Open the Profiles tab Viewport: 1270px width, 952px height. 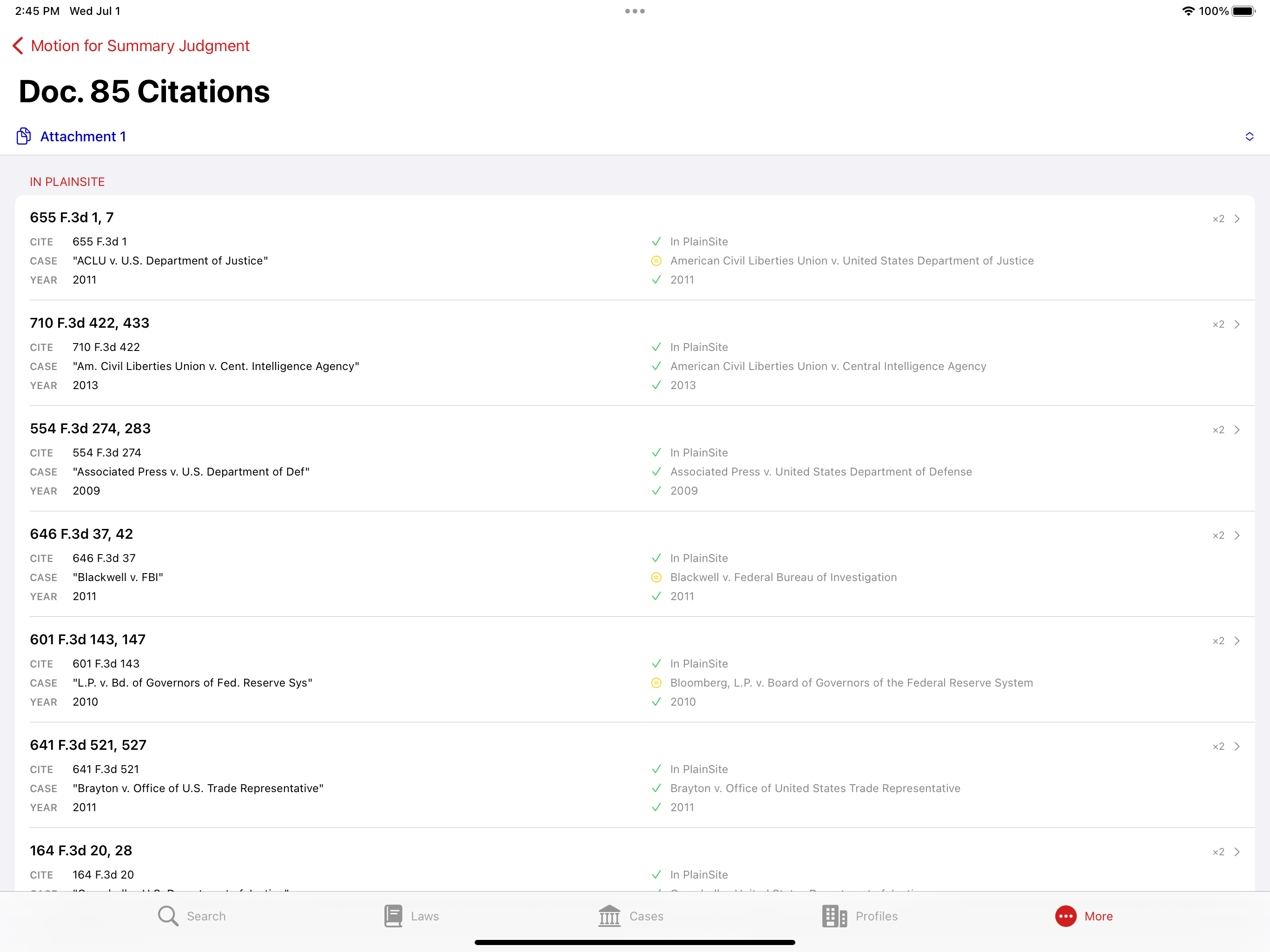(860, 916)
